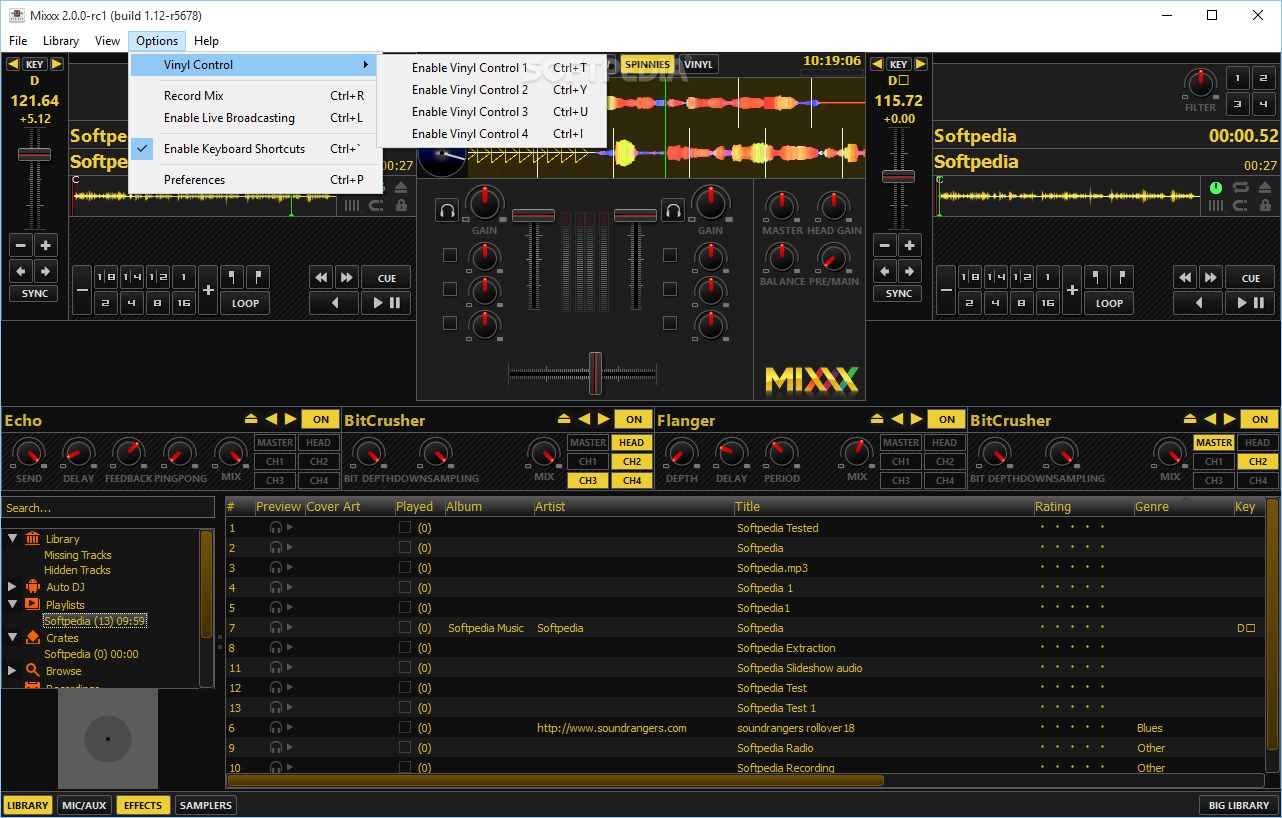Toggle the MIC/AUX section
The image size is (1282, 818).
84,805
